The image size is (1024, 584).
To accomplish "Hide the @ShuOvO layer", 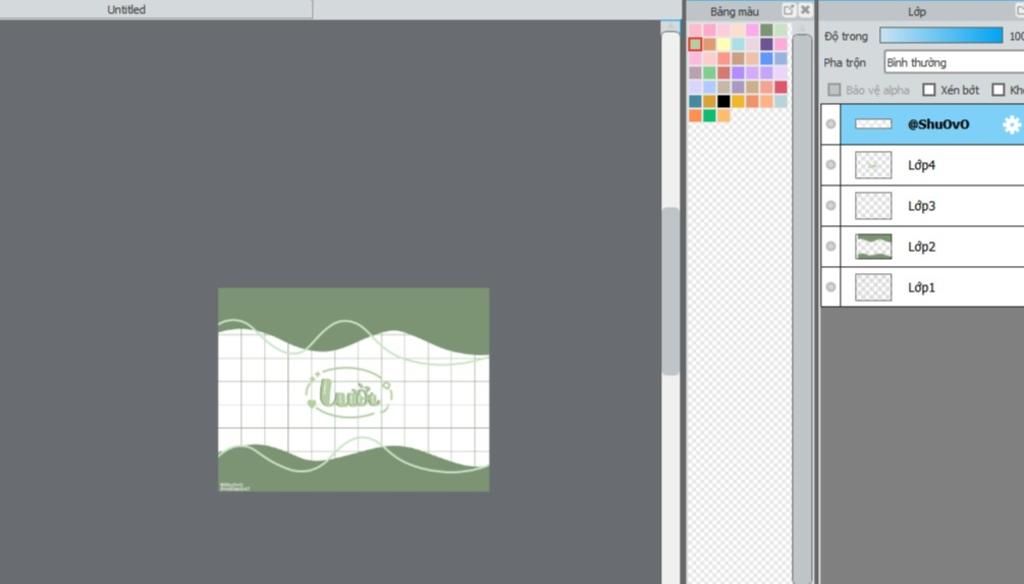I will point(831,123).
